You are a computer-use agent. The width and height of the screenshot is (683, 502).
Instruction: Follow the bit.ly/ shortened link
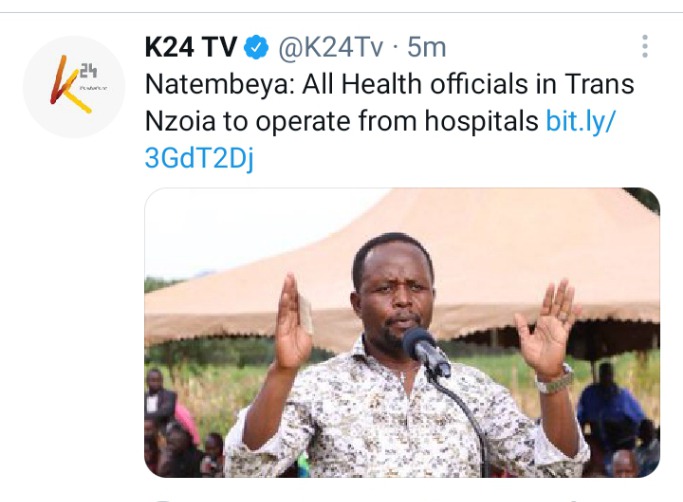581,121
